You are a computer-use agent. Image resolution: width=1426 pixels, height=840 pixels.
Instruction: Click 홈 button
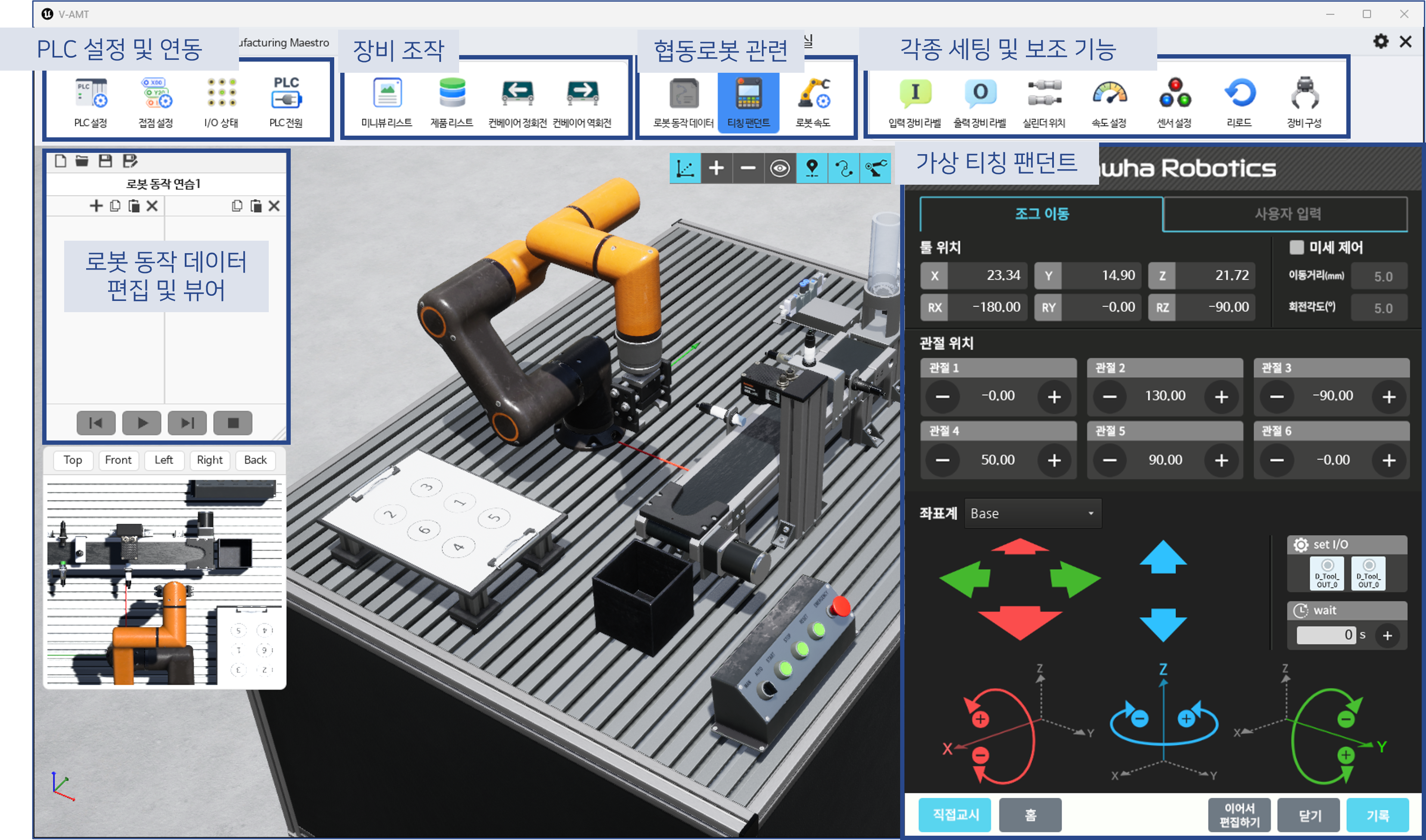pyautogui.click(x=1030, y=815)
